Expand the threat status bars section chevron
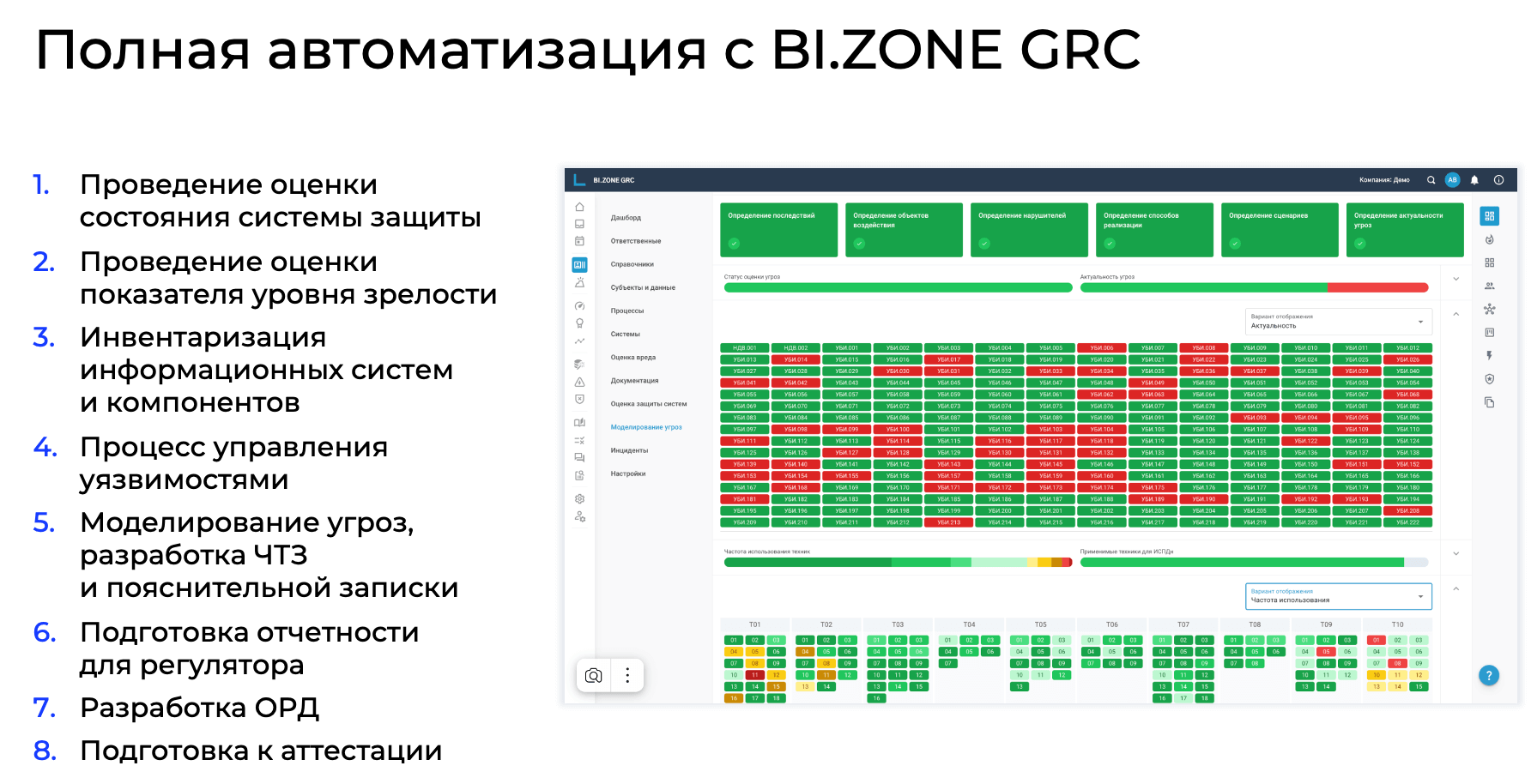The image size is (1531, 784). coord(1455,279)
